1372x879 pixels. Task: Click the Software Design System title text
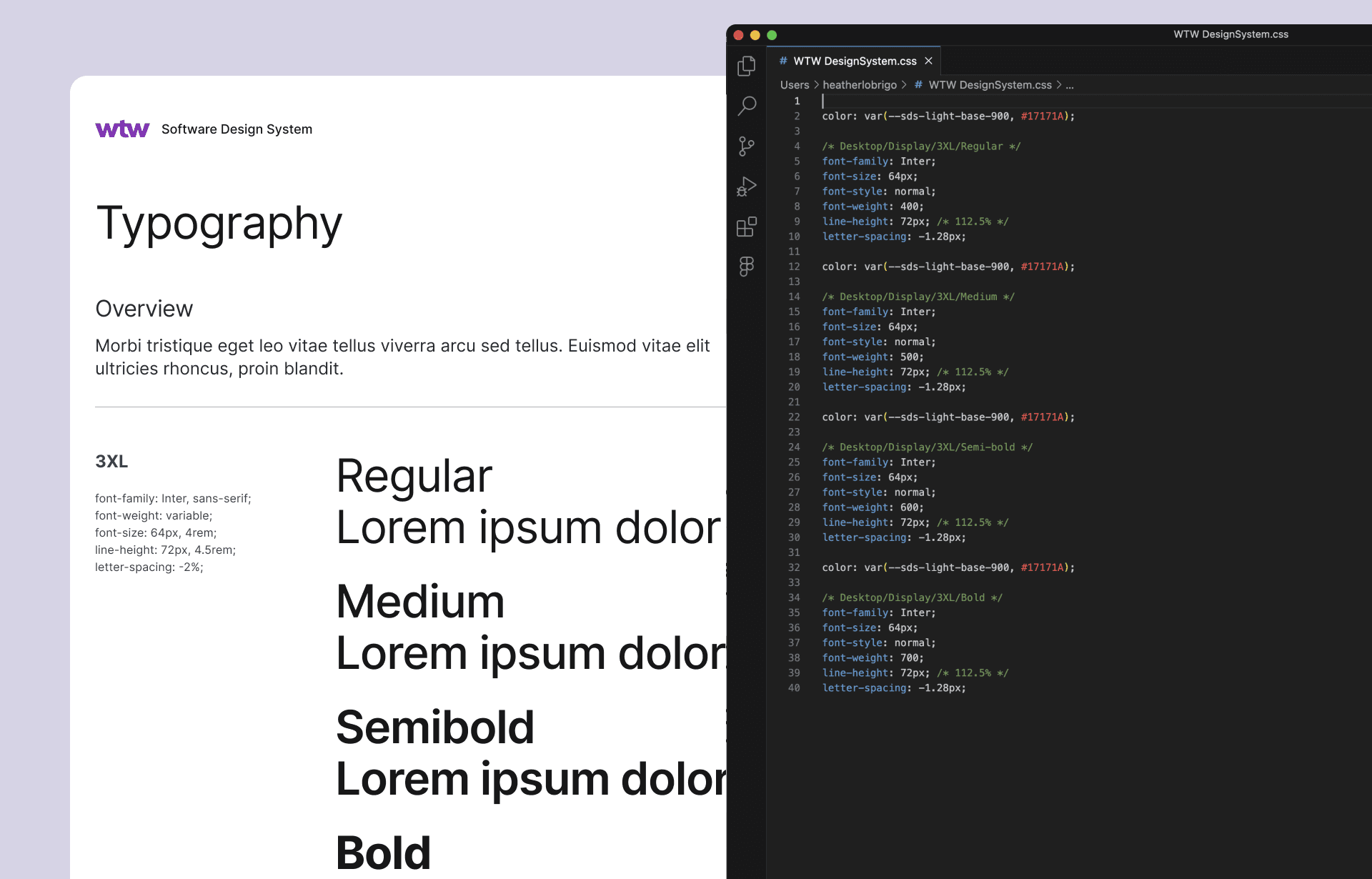coord(237,129)
